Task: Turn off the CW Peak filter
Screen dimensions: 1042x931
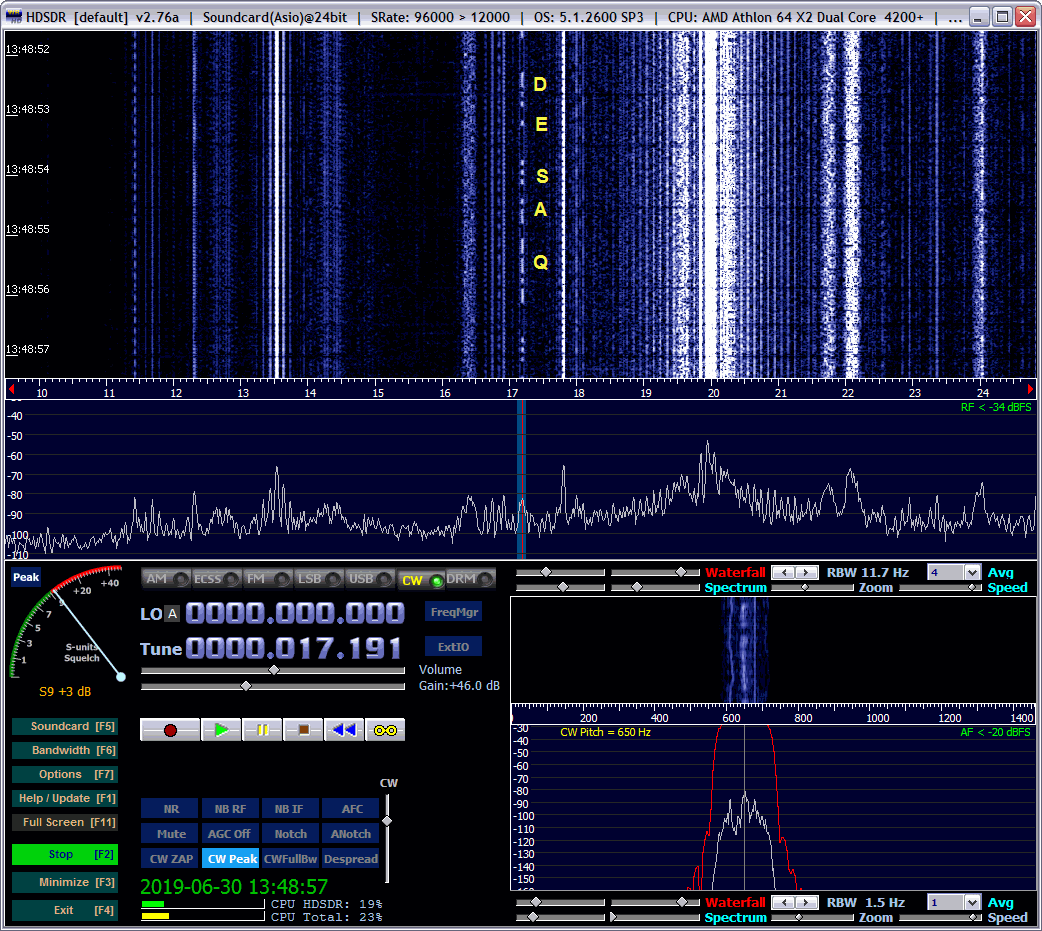Action: pyautogui.click(x=232, y=859)
